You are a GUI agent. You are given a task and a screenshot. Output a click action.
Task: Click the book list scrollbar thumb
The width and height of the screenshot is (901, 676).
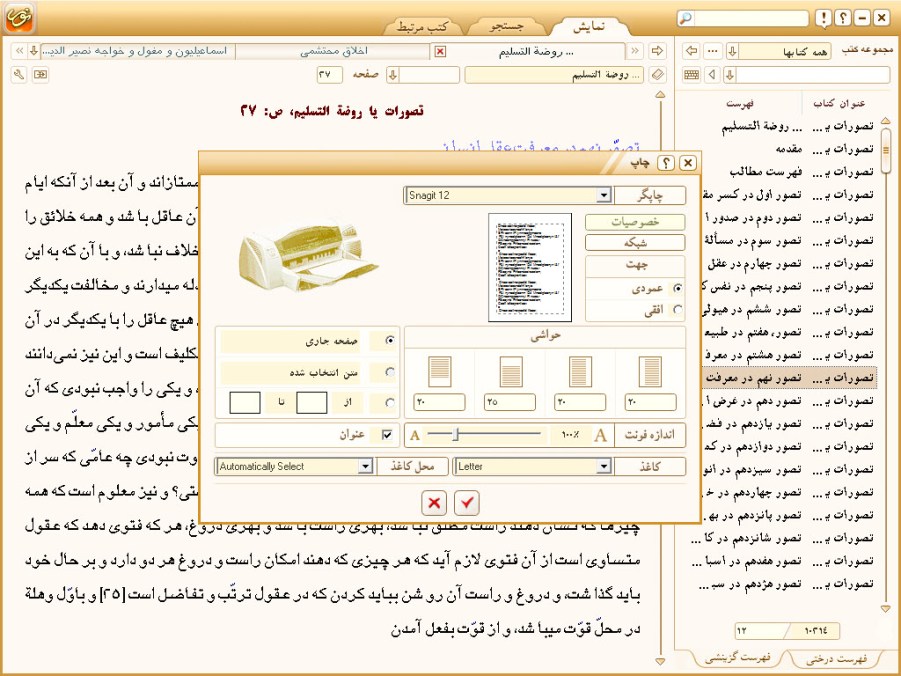click(885, 149)
